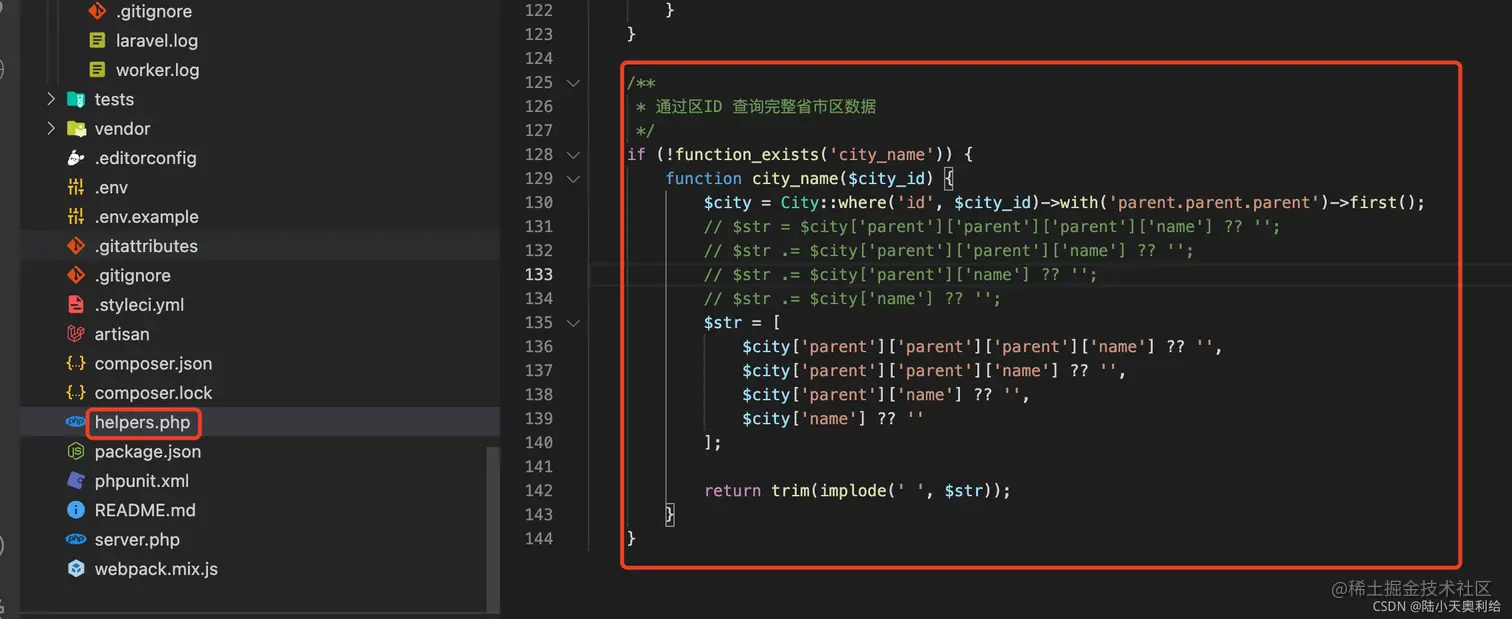Click the .styleci.yml file icon
This screenshot has width=1512, height=619.
tap(76, 304)
